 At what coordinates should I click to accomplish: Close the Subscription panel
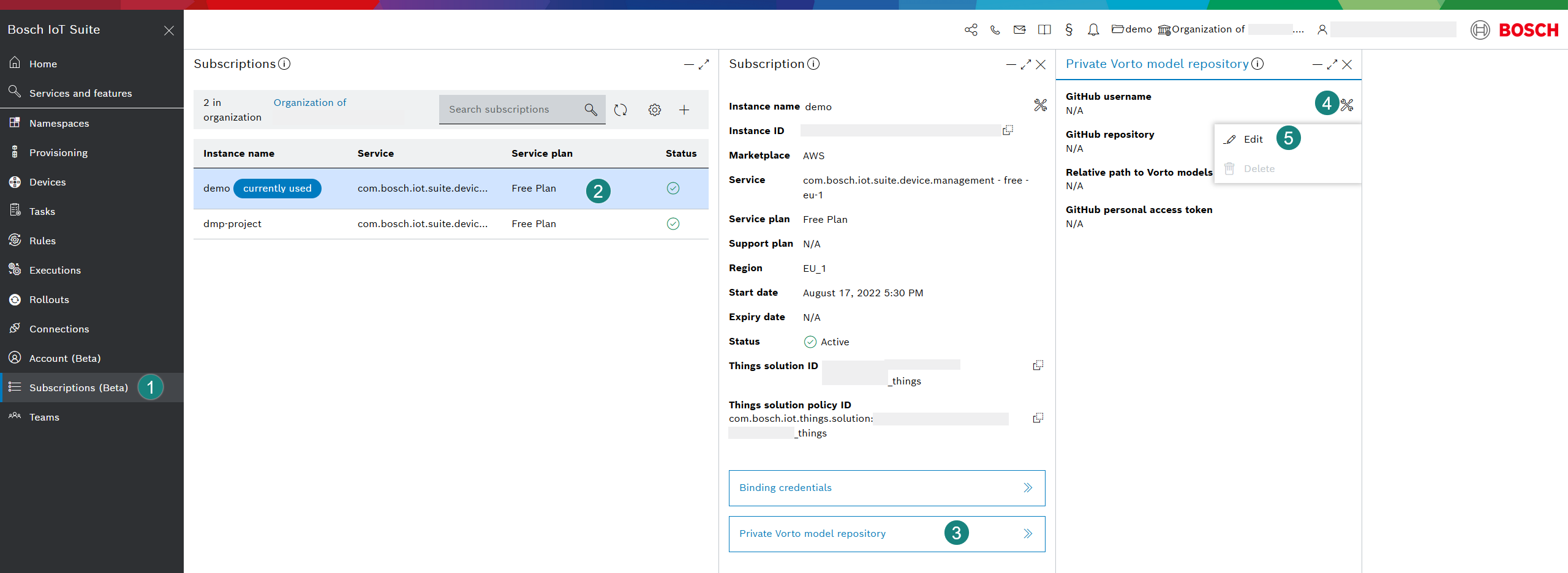pyautogui.click(x=1041, y=64)
